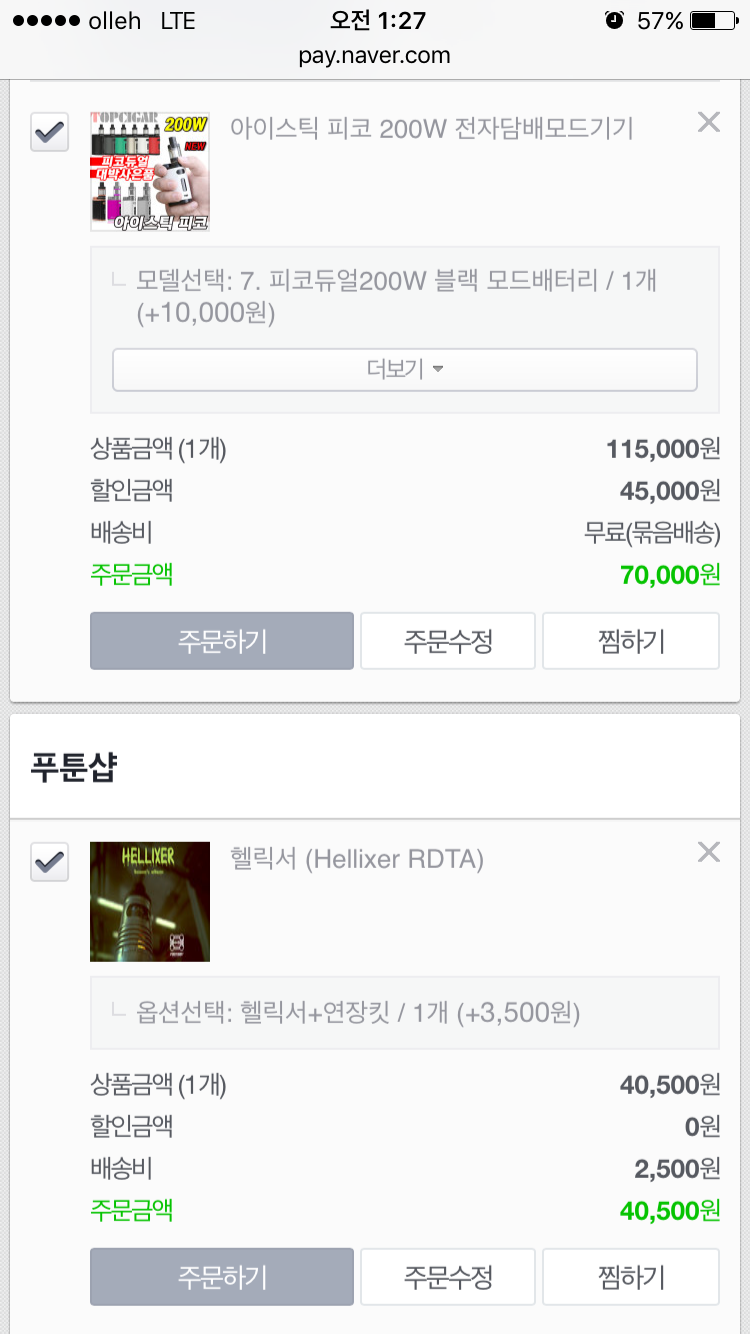
Task: Tap 주문하기 for the 40,500원 Hellixer item
Action: (221, 1277)
